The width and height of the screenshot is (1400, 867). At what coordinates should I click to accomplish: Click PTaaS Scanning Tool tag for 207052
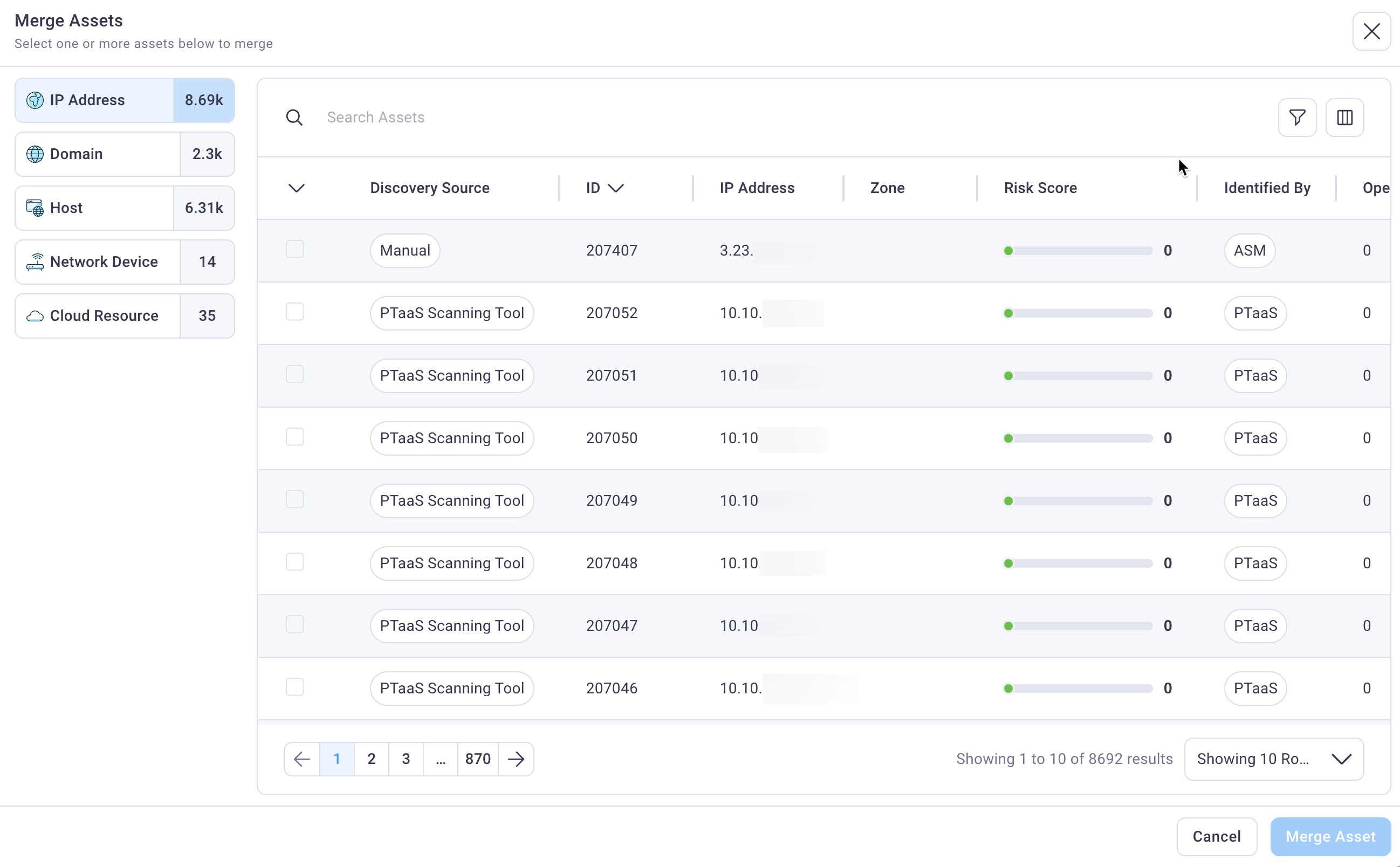click(452, 313)
